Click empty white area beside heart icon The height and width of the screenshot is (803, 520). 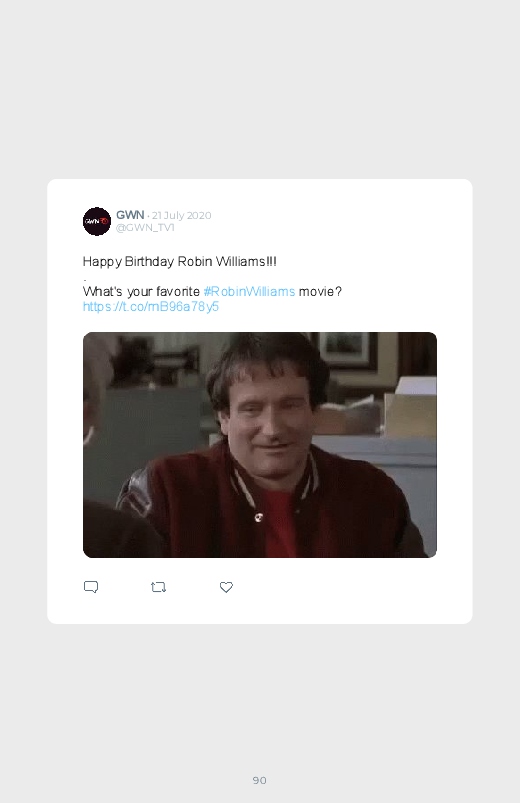[333, 587]
